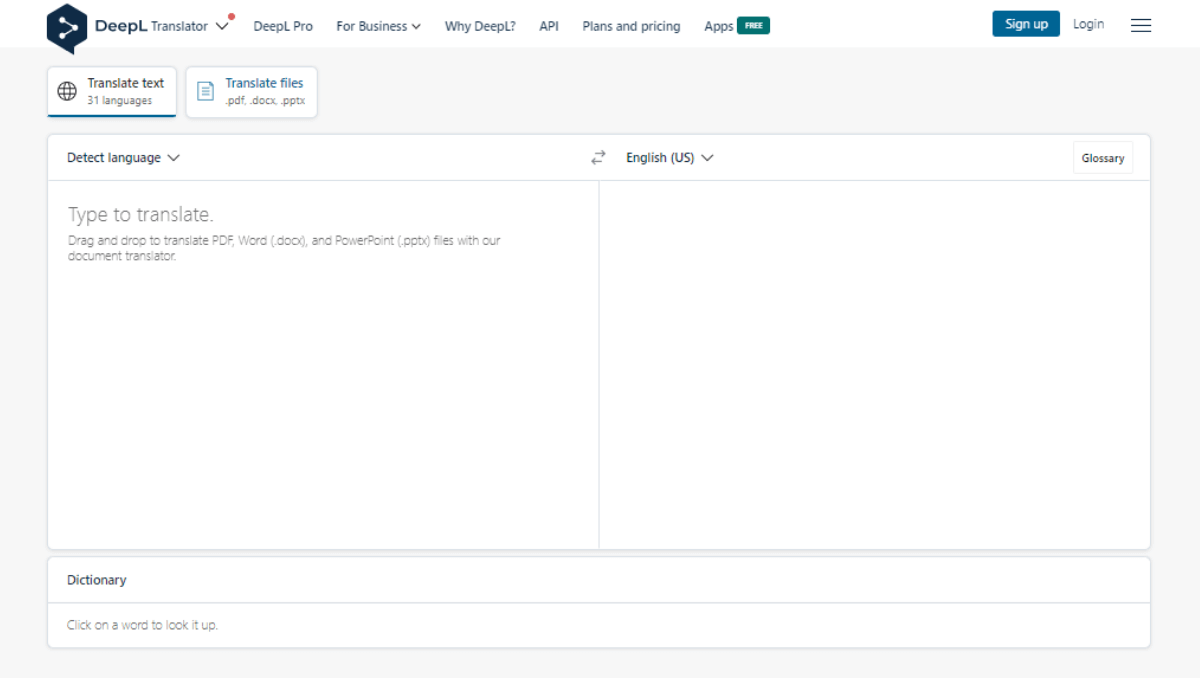Open the Glossary button

1102,158
